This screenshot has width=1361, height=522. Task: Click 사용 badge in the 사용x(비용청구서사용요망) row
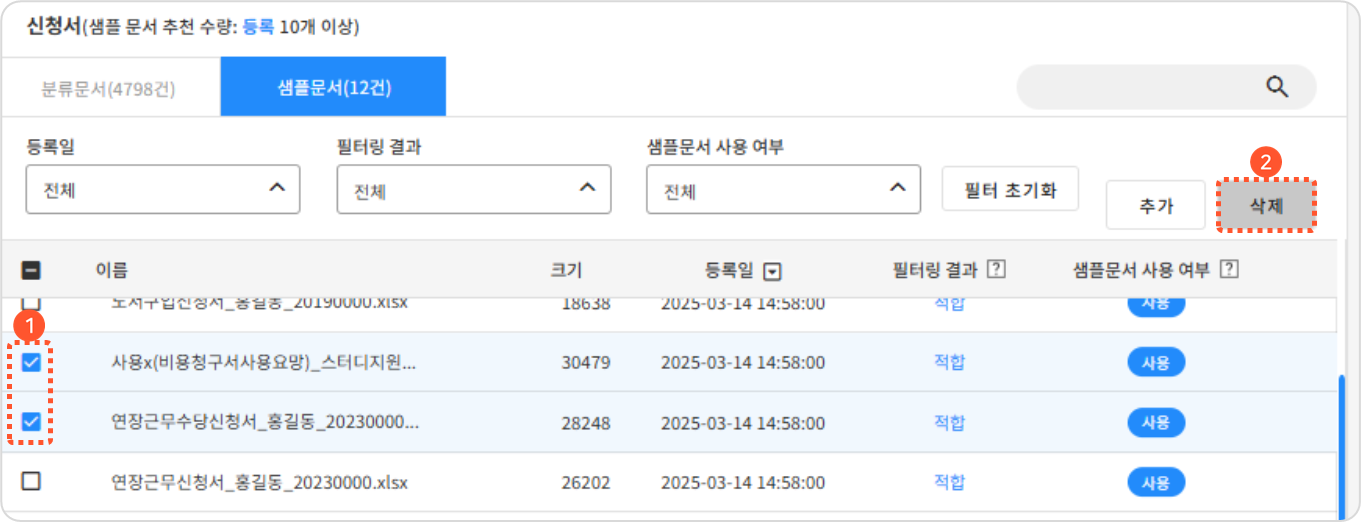point(1155,363)
